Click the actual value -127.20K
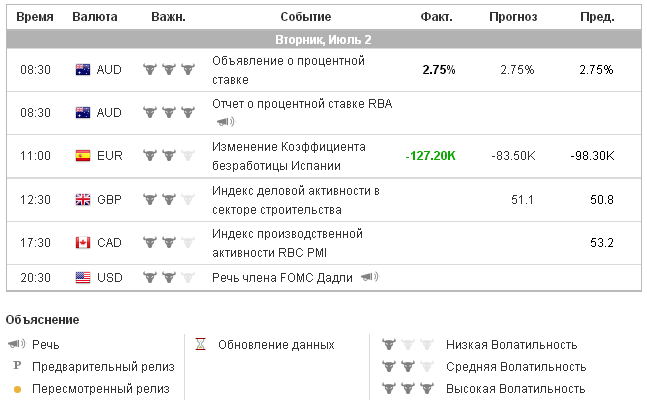 click(431, 156)
